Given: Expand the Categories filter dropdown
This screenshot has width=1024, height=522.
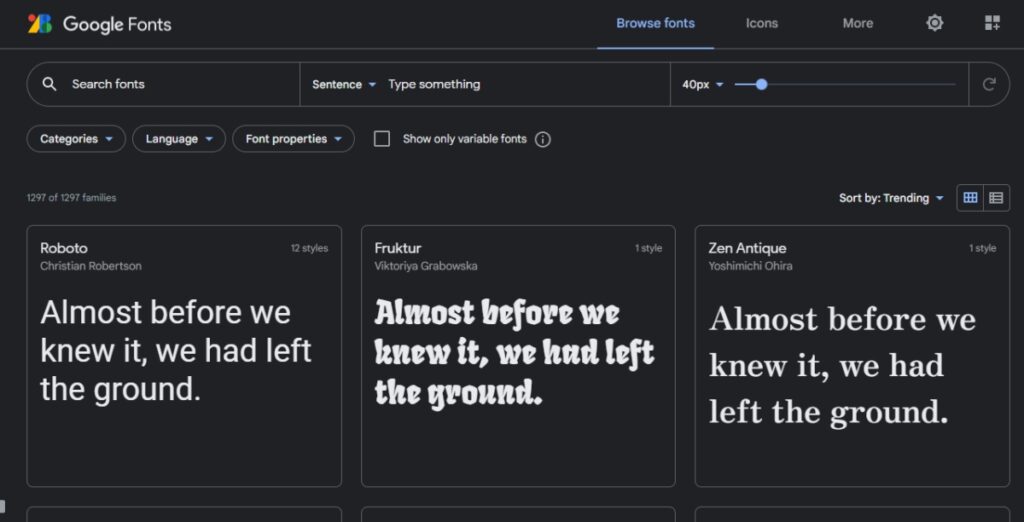Looking at the screenshot, I should coord(76,139).
